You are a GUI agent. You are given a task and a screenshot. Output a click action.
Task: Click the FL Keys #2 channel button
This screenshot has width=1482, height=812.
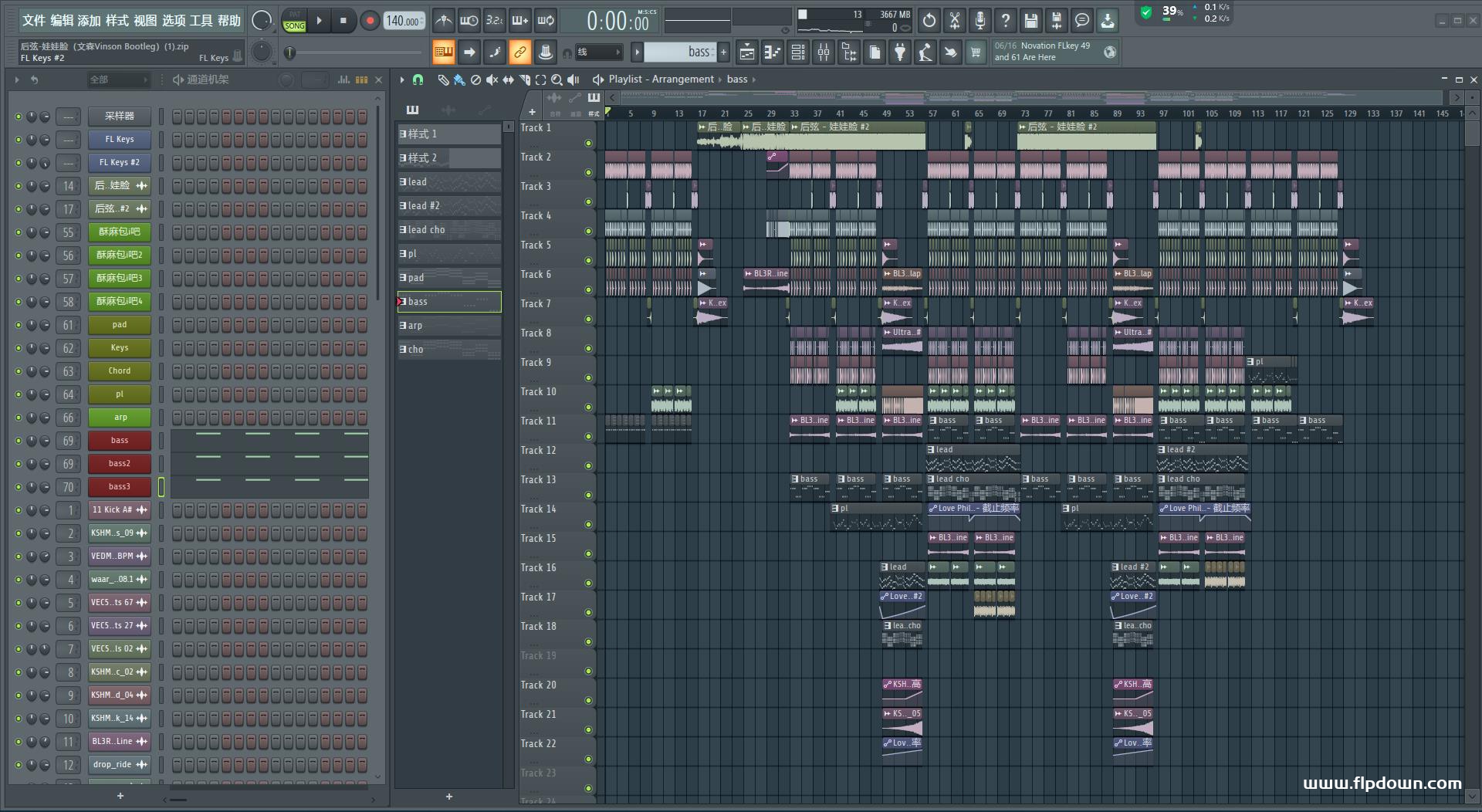tap(120, 163)
